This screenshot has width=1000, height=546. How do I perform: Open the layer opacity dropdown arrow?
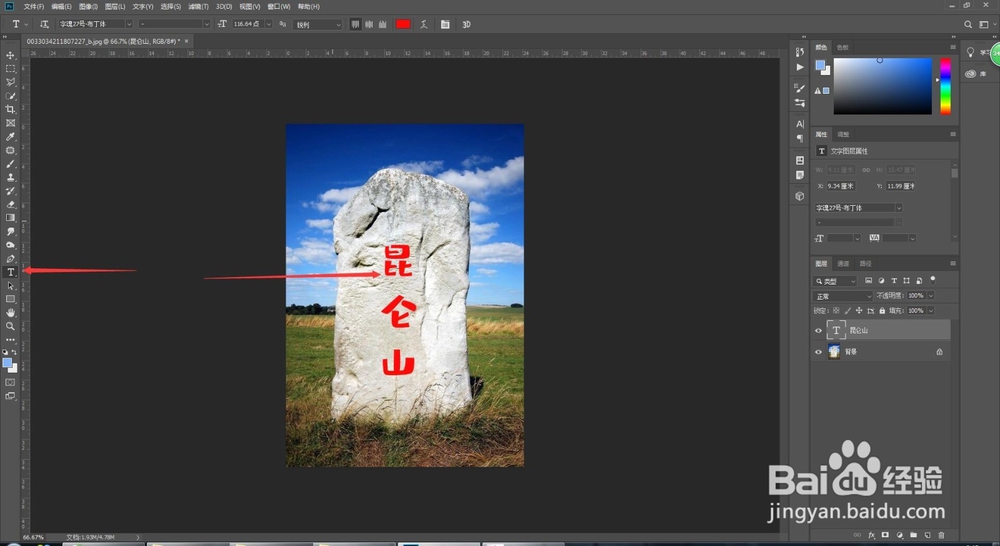[930, 296]
